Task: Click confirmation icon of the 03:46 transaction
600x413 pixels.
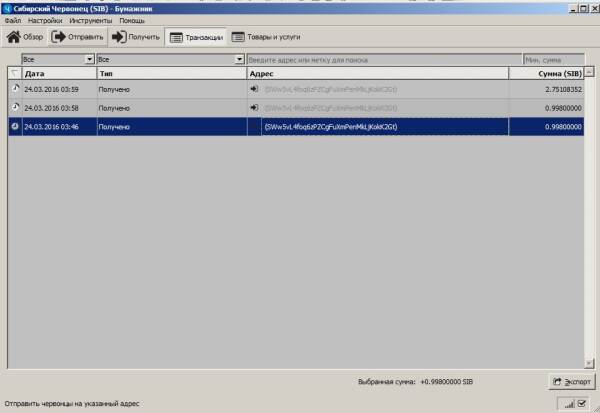Action: (x=15, y=126)
